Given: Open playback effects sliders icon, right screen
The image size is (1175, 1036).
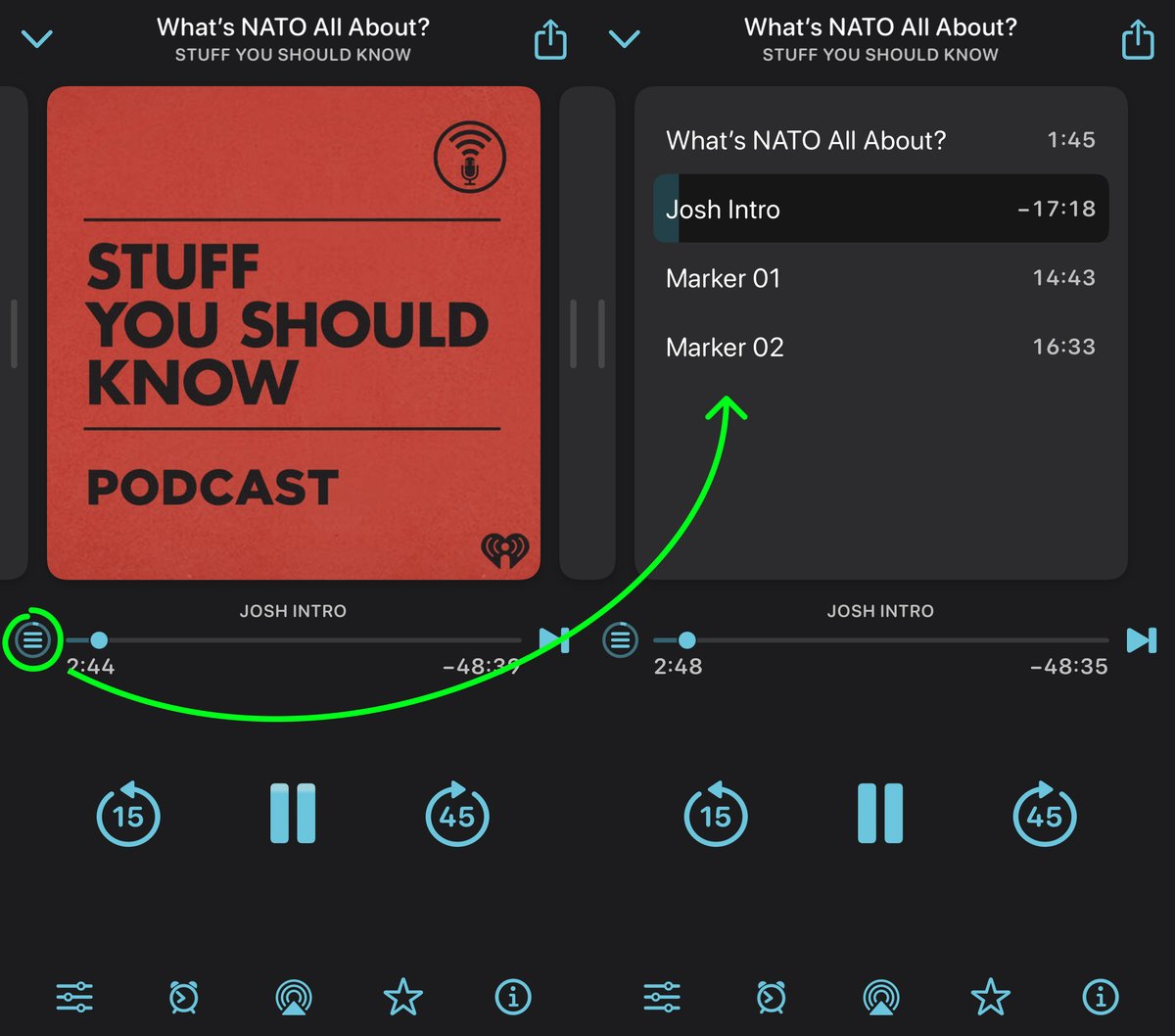Looking at the screenshot, I should [662, 997].
